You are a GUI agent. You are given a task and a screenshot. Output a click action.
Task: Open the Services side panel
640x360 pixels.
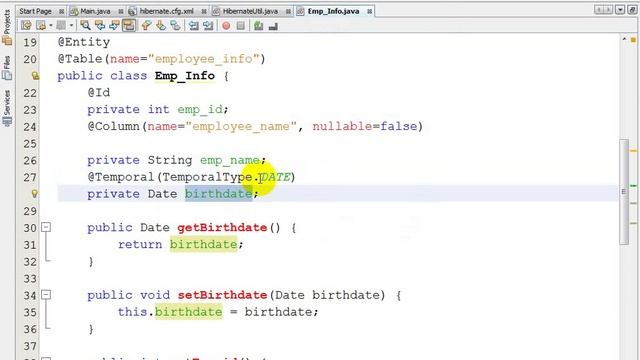(x=7, y=108)
